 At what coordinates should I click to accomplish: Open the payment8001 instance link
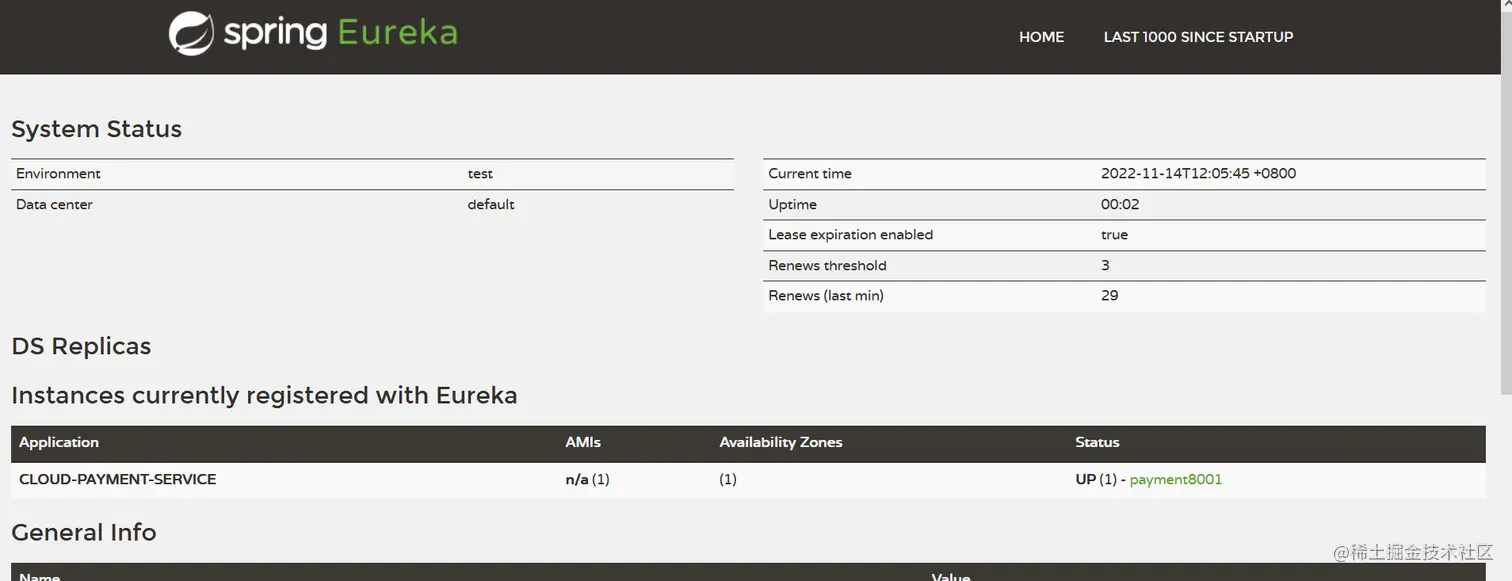pos(1175,479)
